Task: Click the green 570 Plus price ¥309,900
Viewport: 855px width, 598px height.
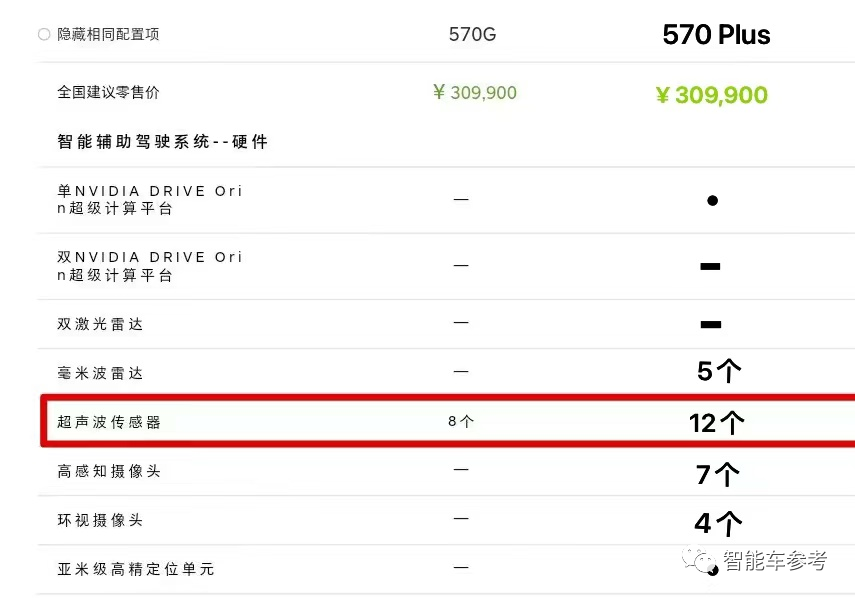Action: pyautogui.click(x=712, y=96)
